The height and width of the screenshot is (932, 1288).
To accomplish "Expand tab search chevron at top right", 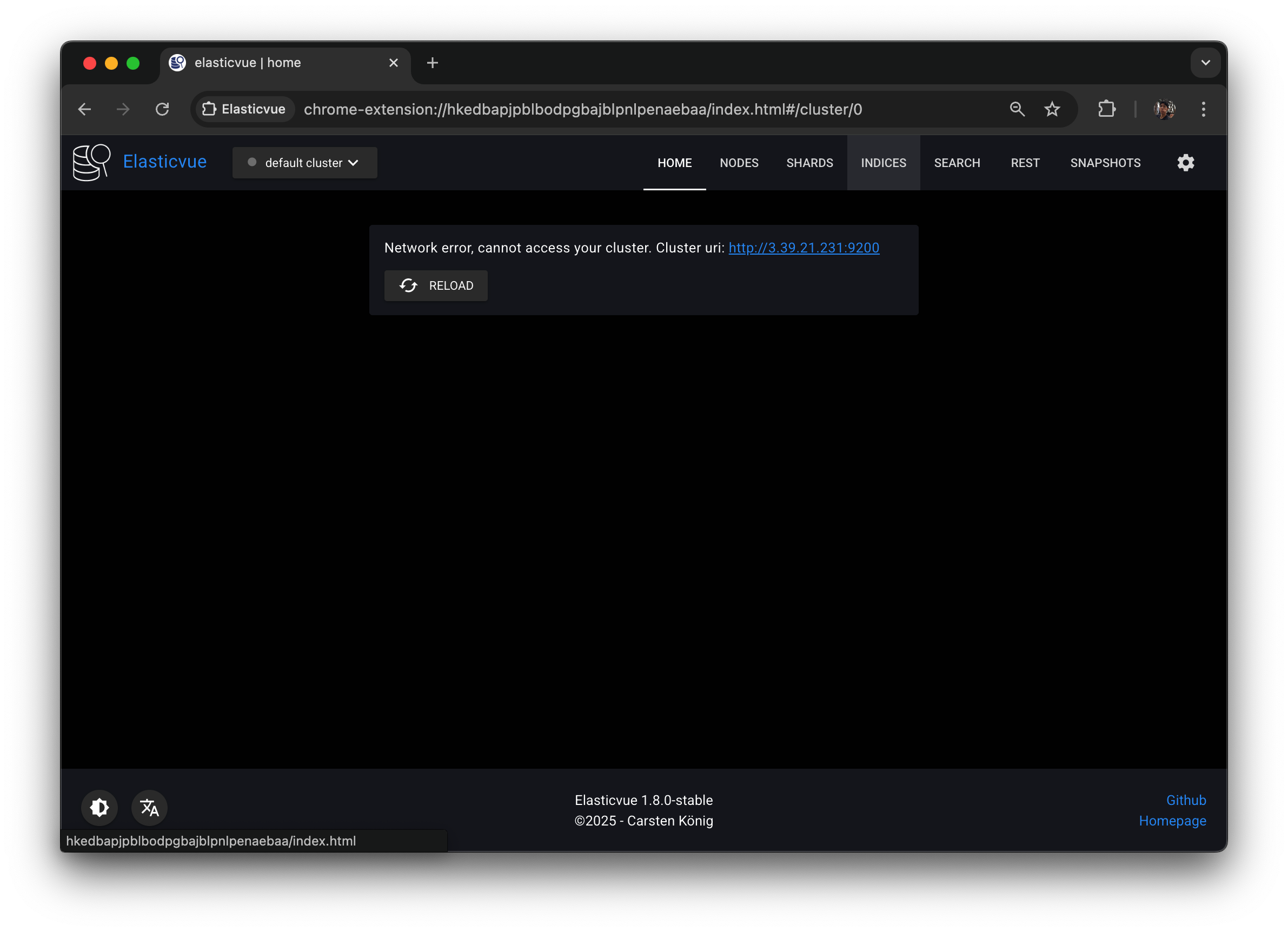I will (1205, 63).
